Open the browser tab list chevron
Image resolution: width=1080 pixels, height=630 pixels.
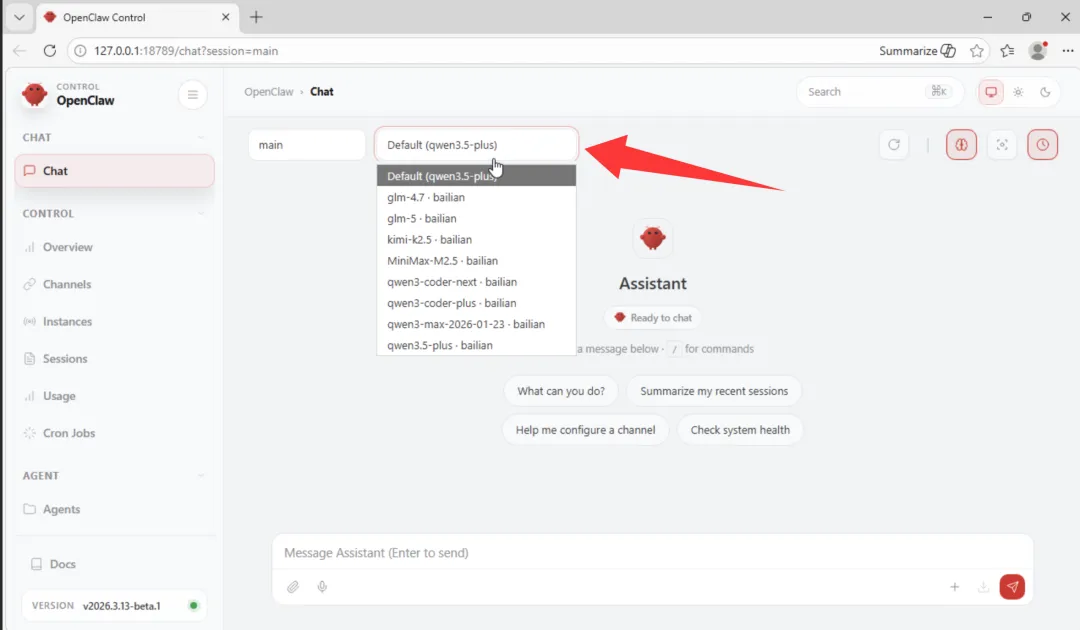coord(19,17)
